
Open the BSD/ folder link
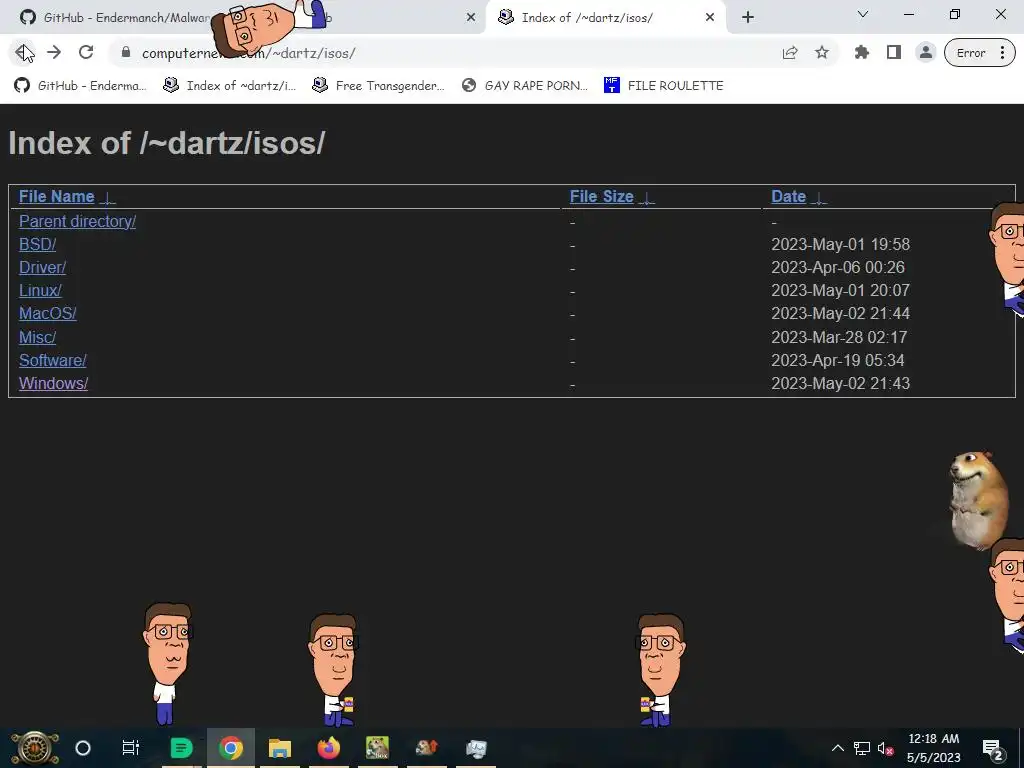pos(37,244)
